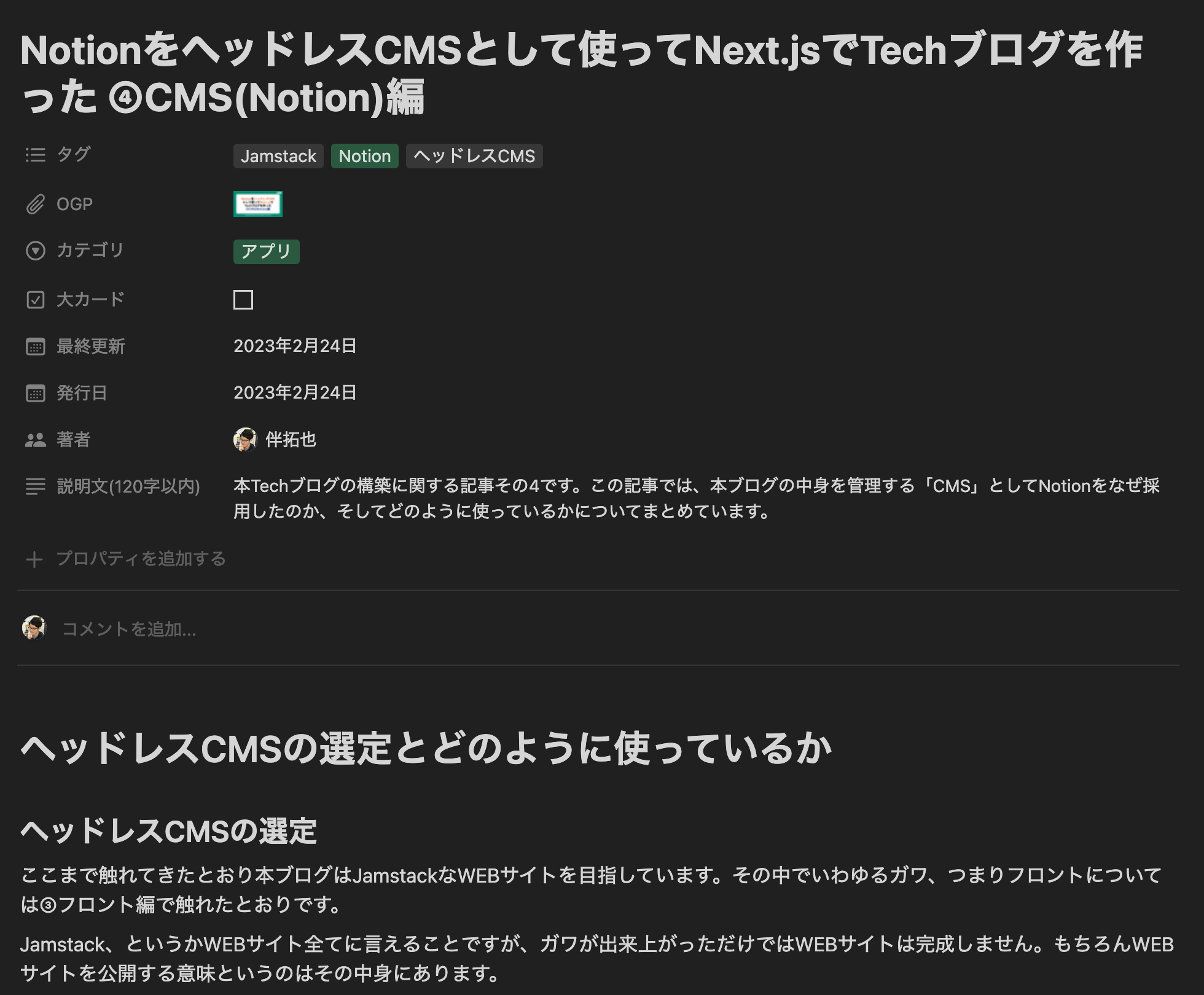The image size is (1204, 995).
Task: Click the タグ list property icon
Action: [x=35, y=155]
